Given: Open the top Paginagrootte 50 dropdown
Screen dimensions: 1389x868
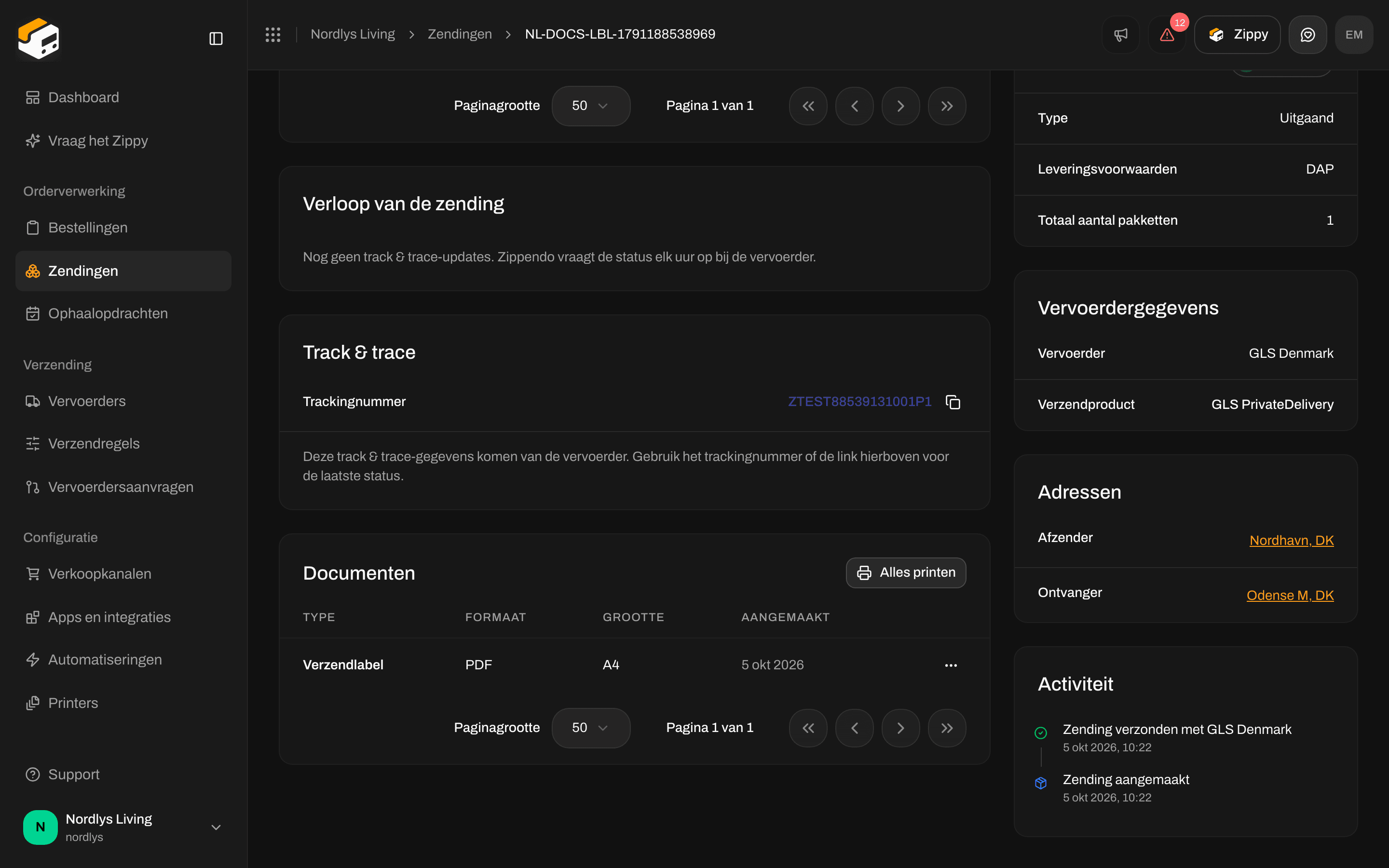Looking at the screenshot, I should (x=591, y=106).
